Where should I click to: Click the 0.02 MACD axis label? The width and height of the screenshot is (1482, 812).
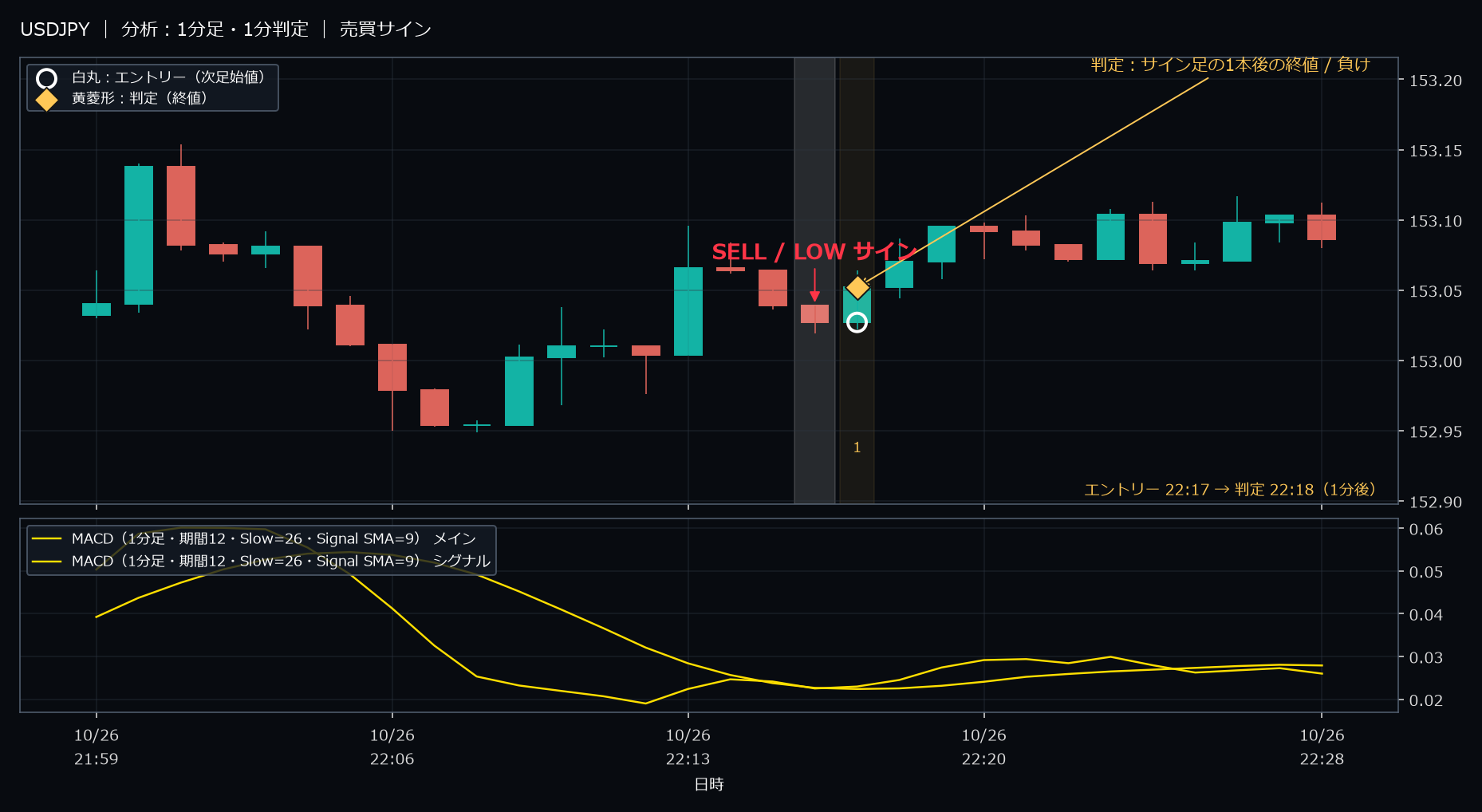[1426, 701]
